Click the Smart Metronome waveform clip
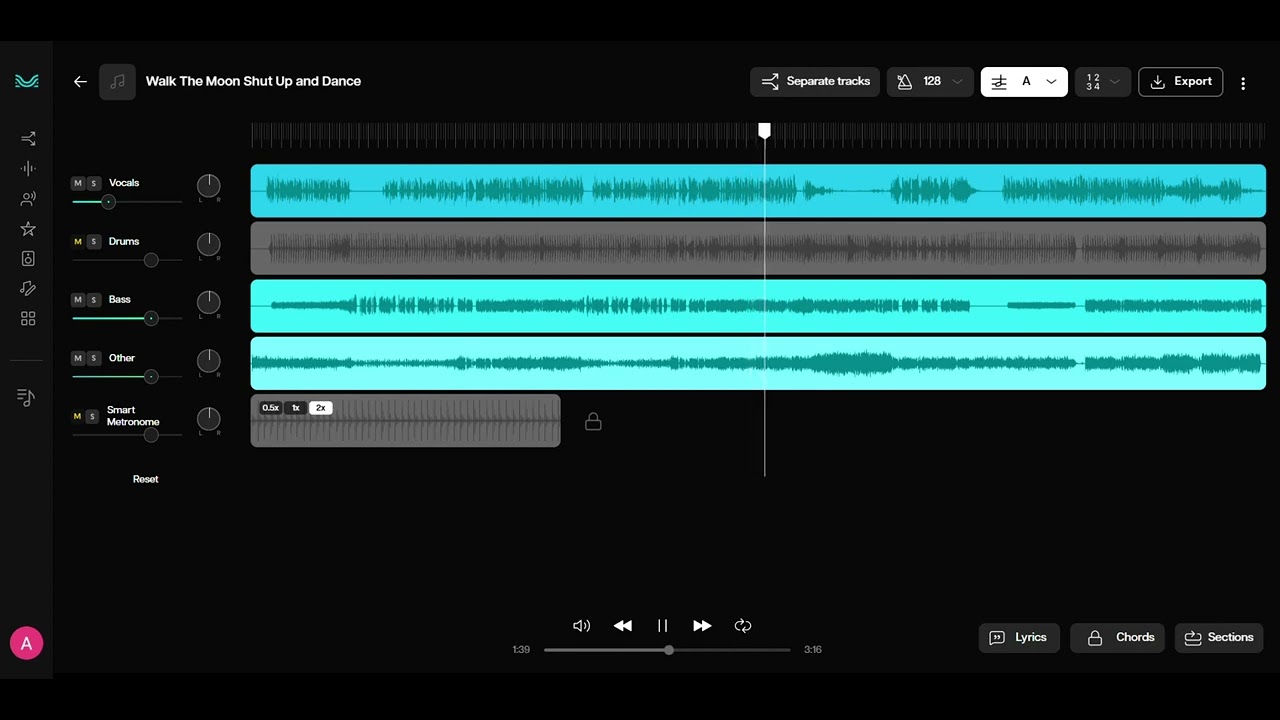 (x=405, y=421)
